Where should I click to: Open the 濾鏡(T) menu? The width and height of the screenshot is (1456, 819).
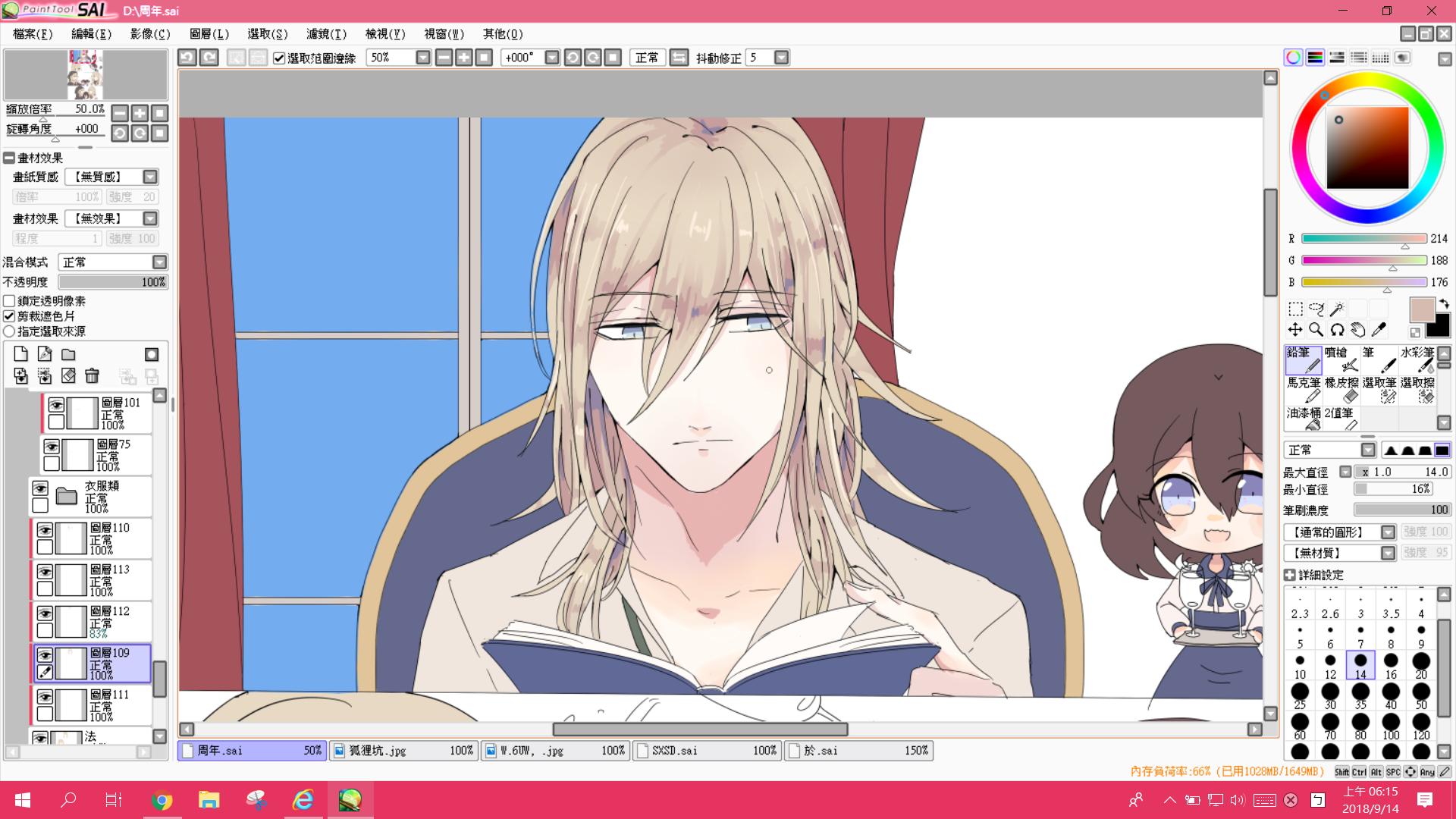pos(327,34)
